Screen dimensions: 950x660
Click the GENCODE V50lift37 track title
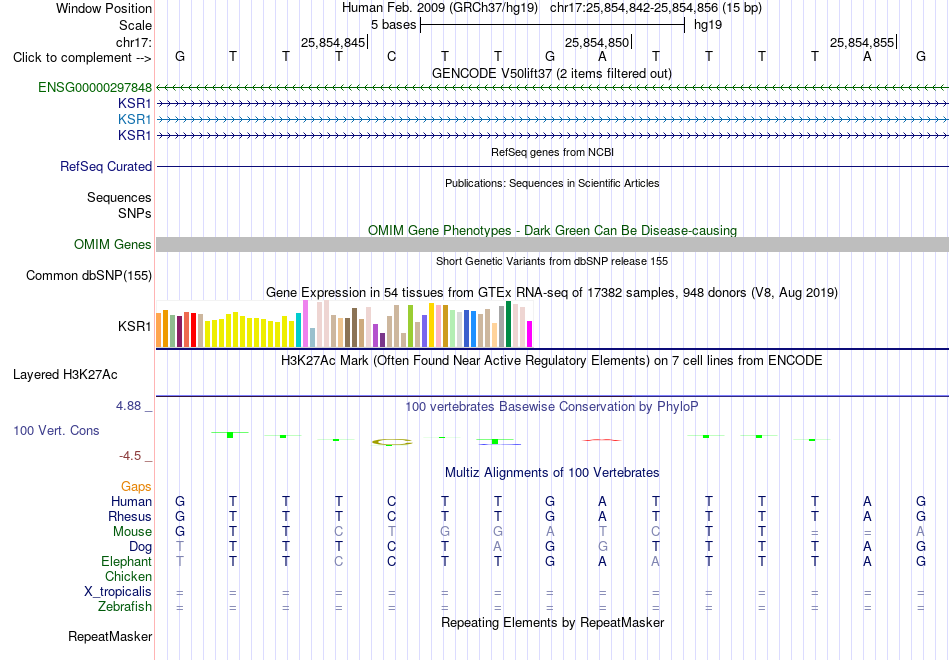tap(551, 73)
